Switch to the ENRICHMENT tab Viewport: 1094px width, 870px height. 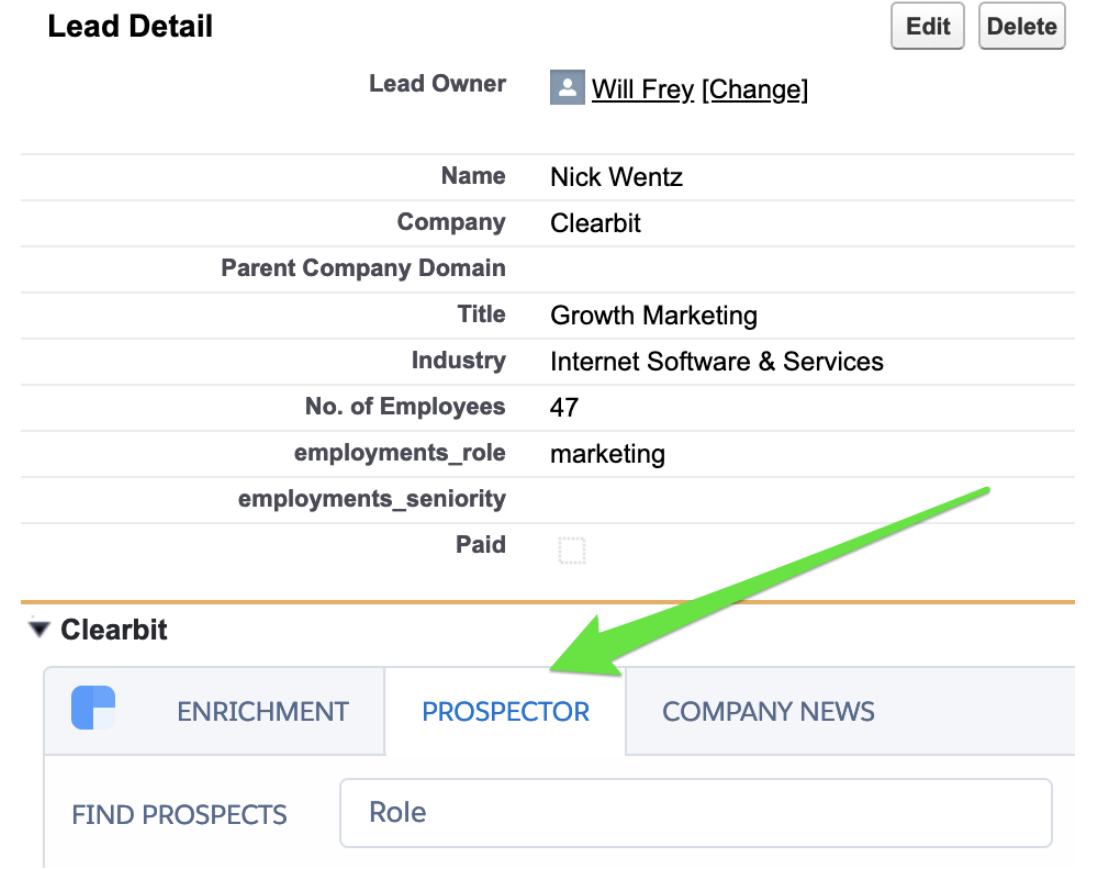tap(262, 712)
